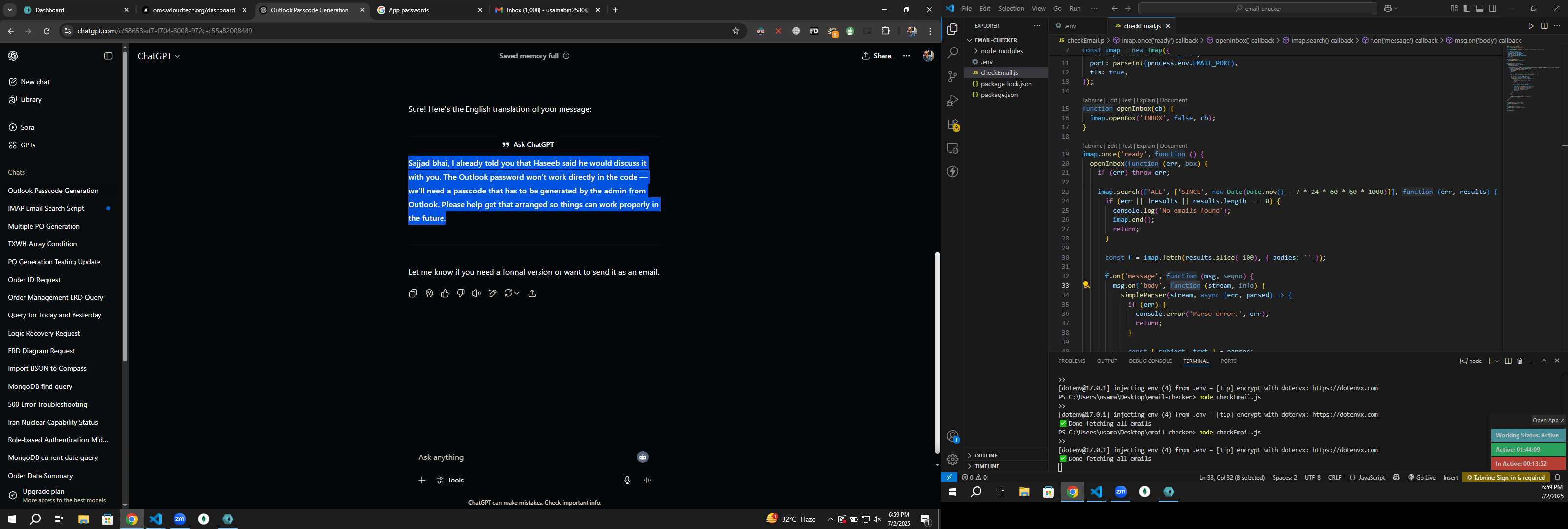This screenshot has width=1568, height=529.
Task: Click the Share button in ChatGPT header
Action: pos(877,56)
